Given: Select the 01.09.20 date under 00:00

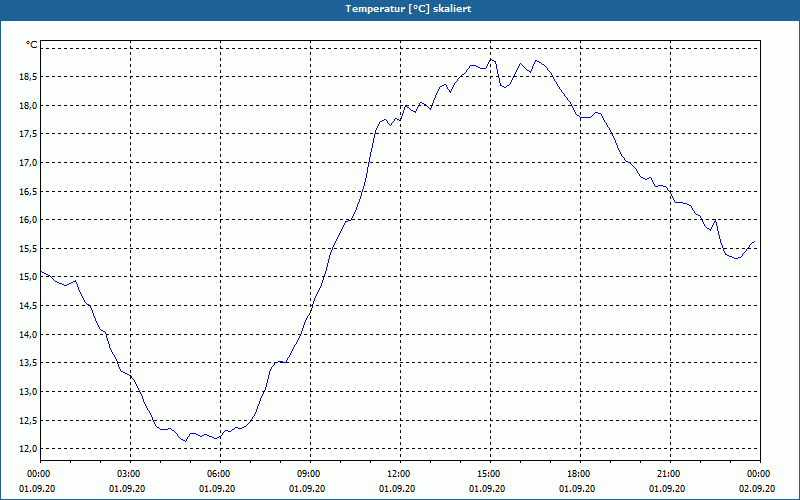Looking at the screenshot, I should click(37, 489).
